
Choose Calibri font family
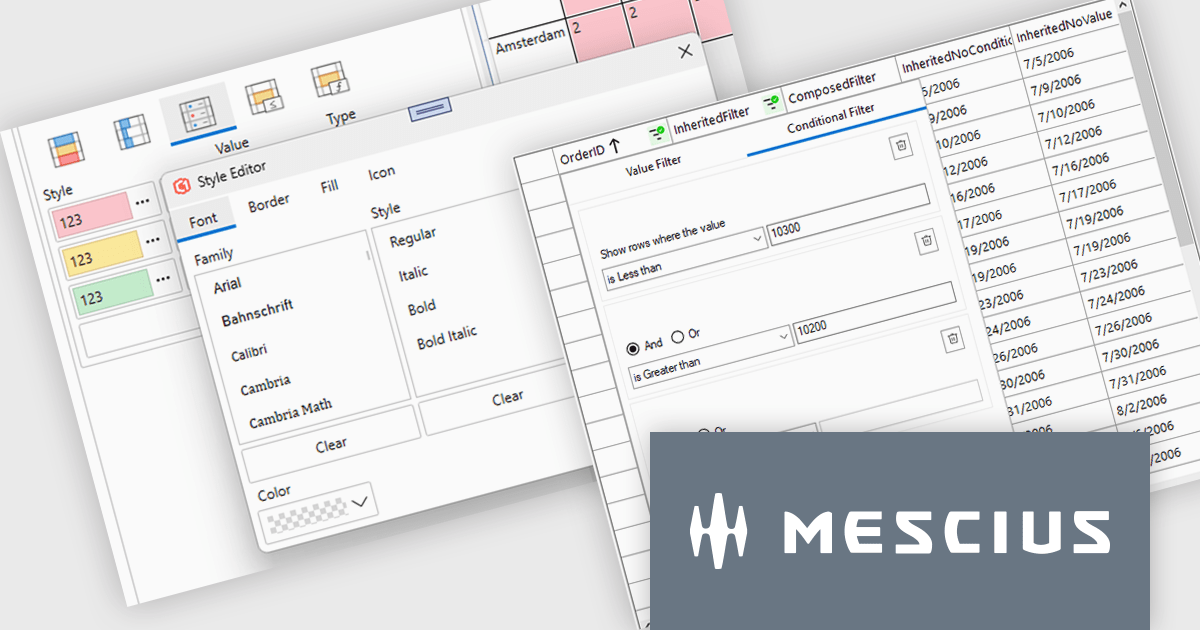(x=250, y=353)
